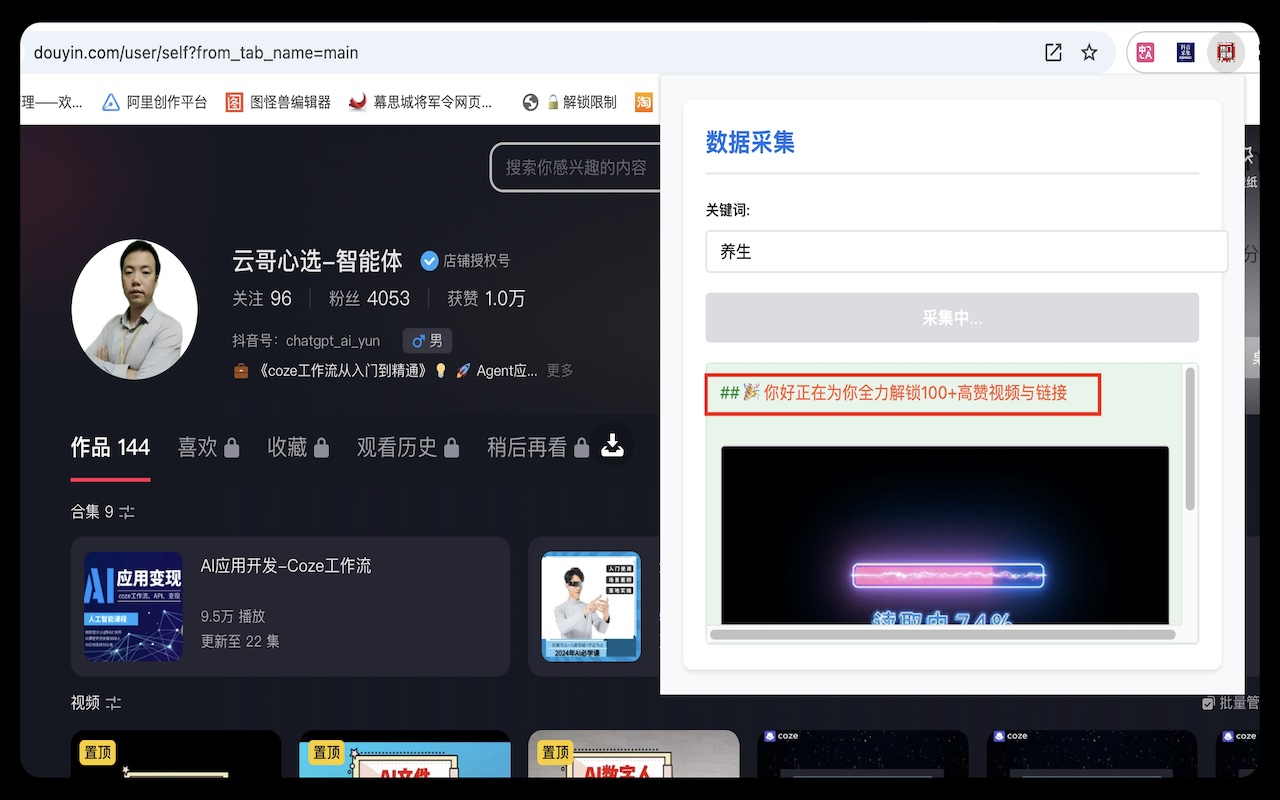
Task: Open the 视频 filter control
Action: click(113, 703)
